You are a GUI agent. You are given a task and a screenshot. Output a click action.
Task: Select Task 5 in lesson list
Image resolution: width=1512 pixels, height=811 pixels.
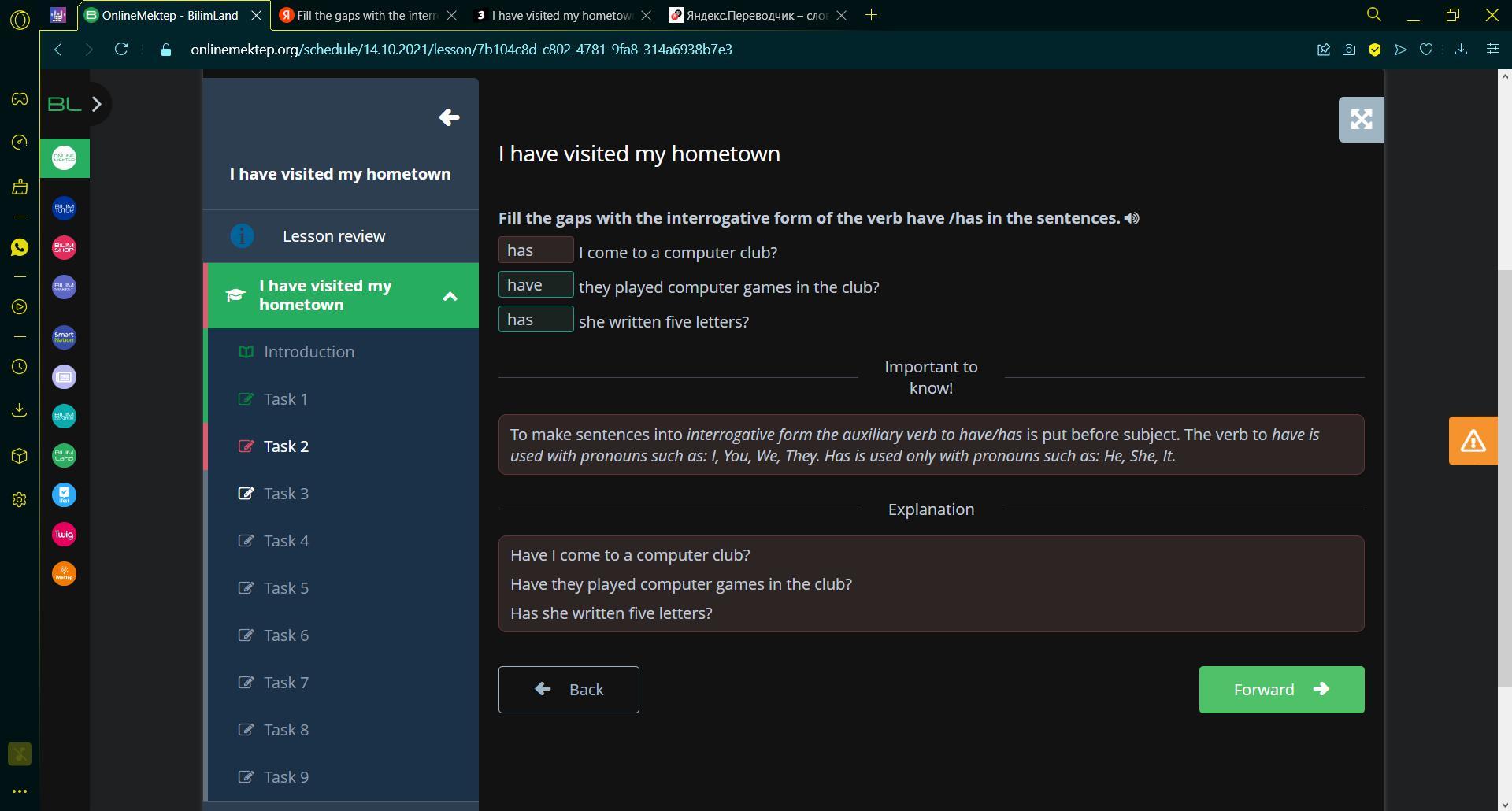[x=343, y=588]
